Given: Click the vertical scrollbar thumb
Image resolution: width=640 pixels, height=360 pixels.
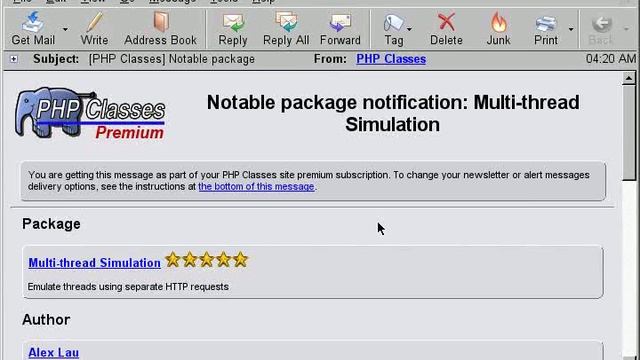Looking at the screenshot, I should (x=629, y=132).
